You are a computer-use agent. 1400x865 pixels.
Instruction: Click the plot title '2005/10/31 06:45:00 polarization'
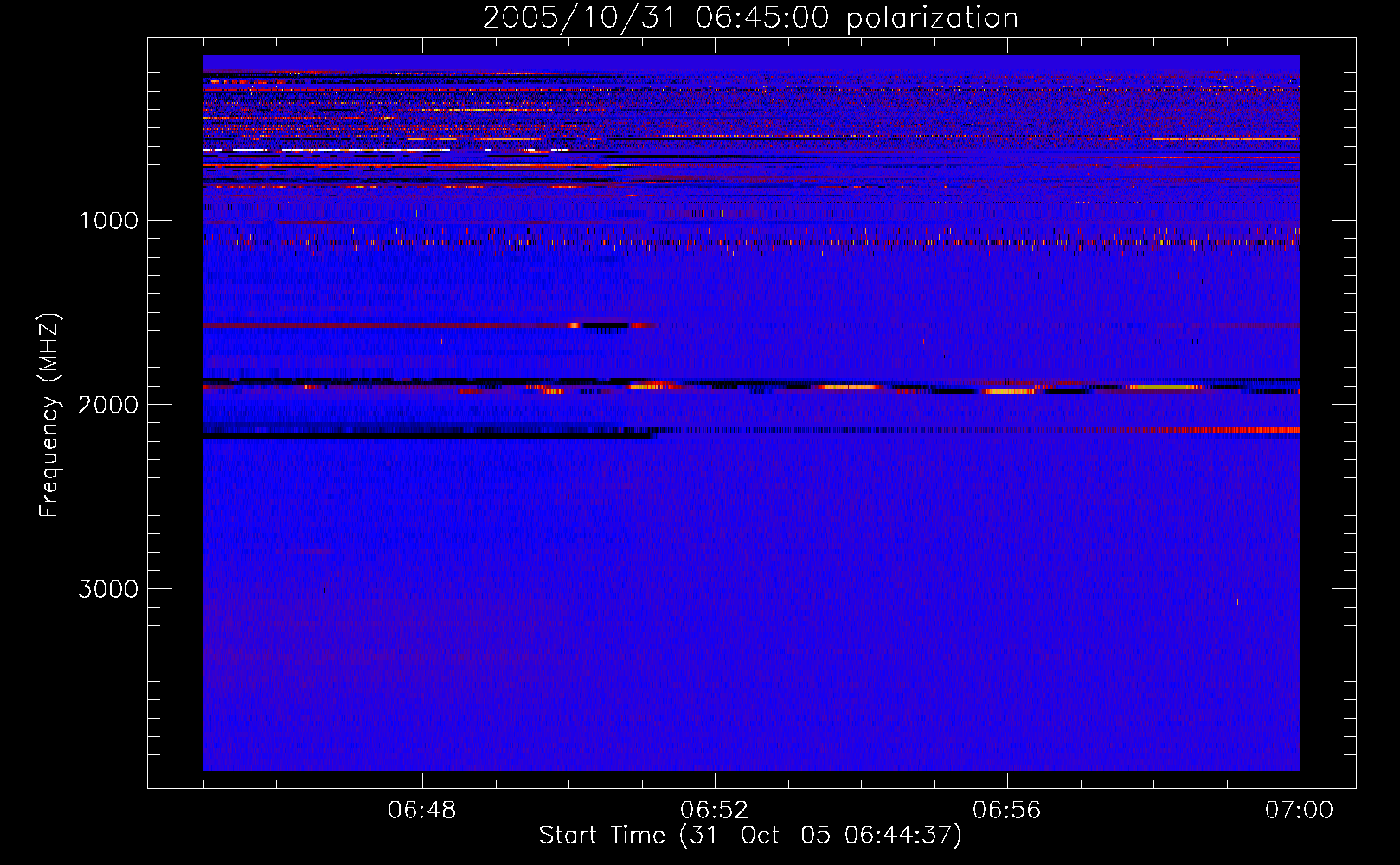[750, 17]
